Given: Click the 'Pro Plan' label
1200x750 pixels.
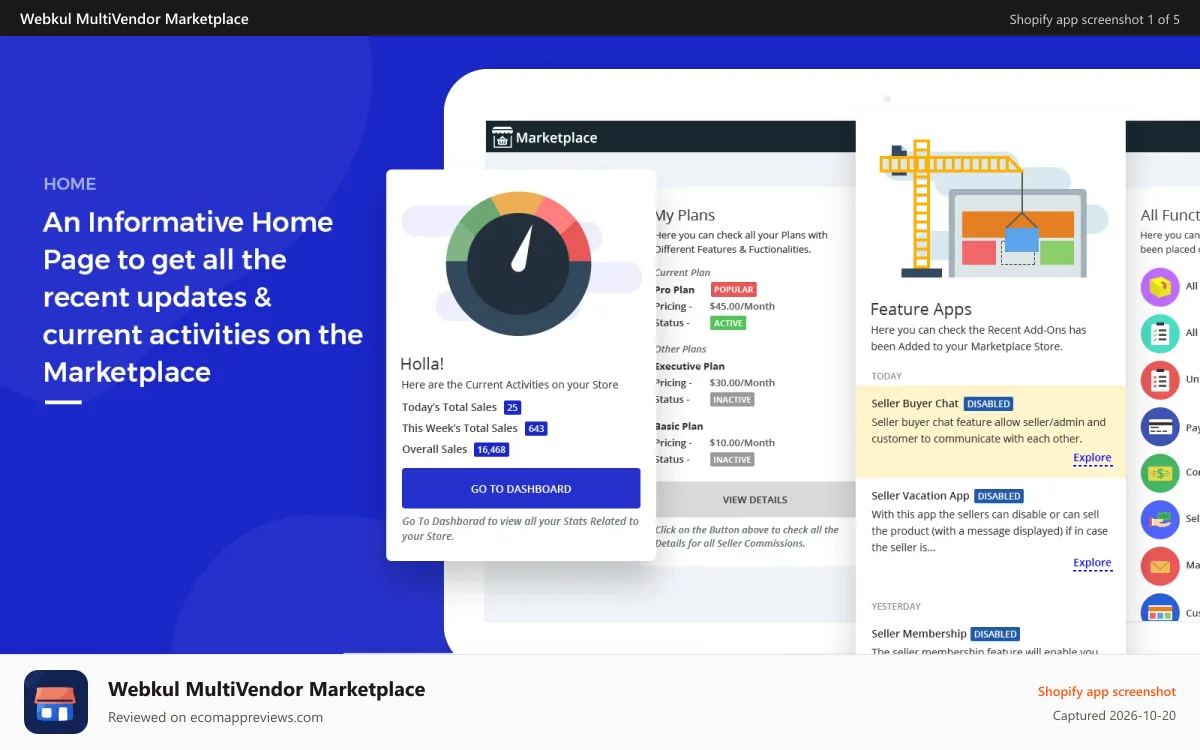Looking at the screenshot, I should pos(675,290).
